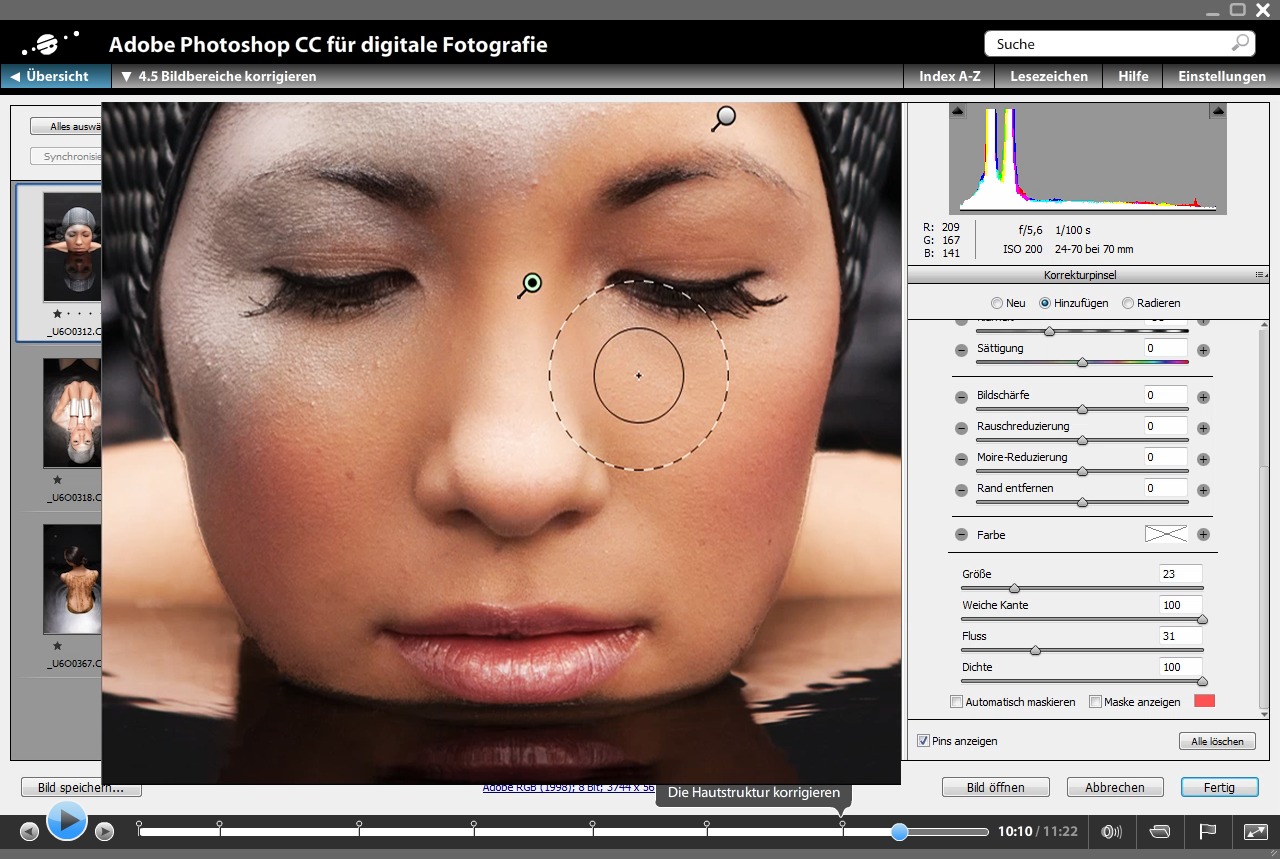Click the Fluss value field

point(1180,636)
